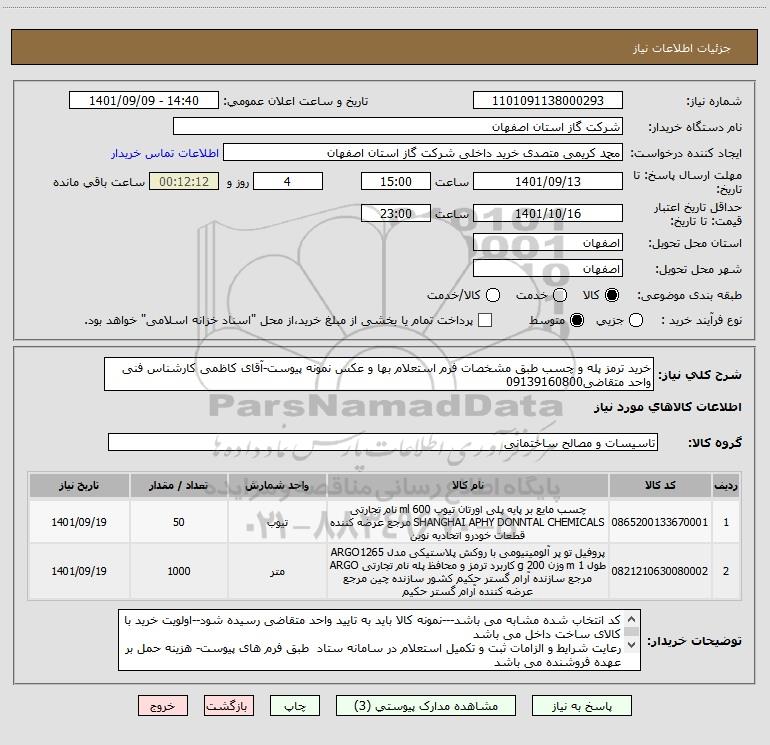Image resolution: width=770 pixels, height=745 pixels.
Task: Click the واحد شمارش column header
Action: click(x=277, y=485)
